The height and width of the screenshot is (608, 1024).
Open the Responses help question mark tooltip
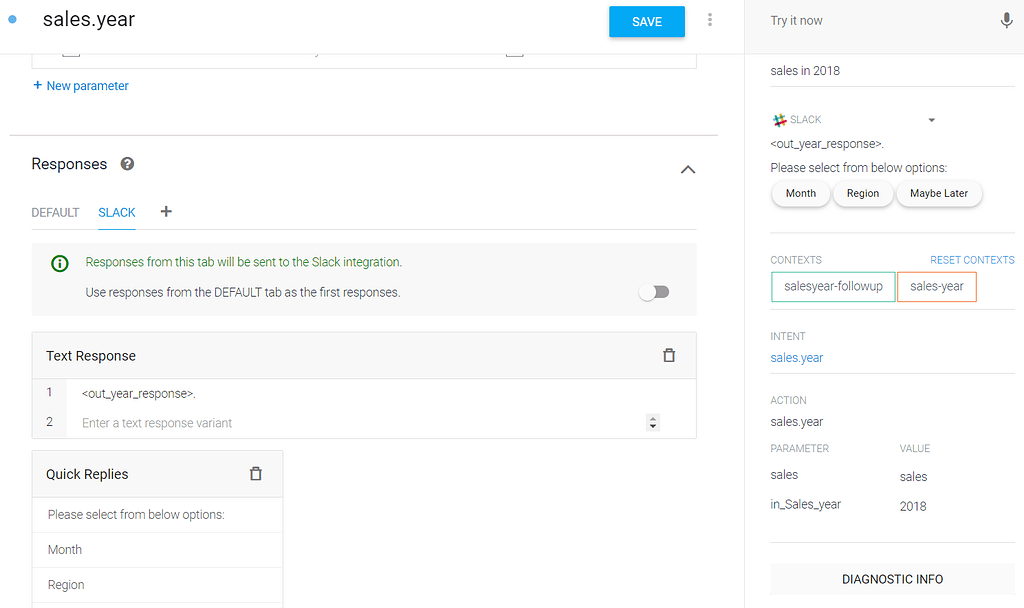pos(126,163)
